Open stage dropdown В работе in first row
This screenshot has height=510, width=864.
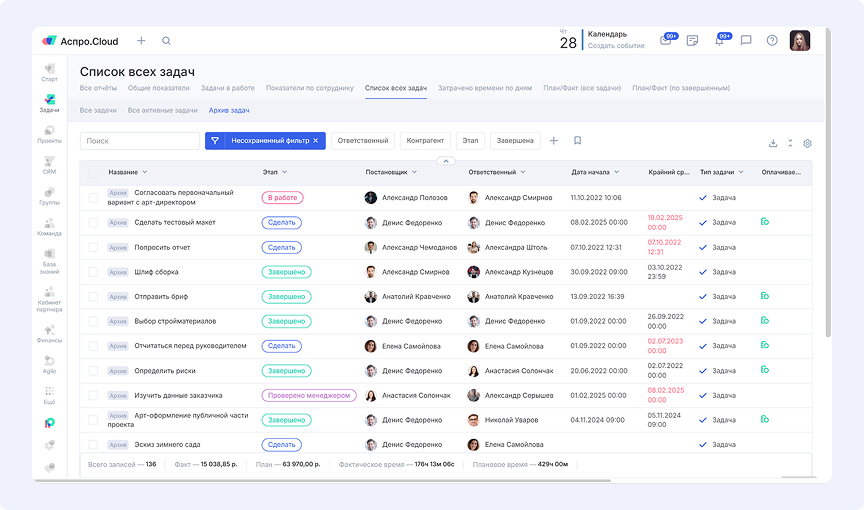282,198
